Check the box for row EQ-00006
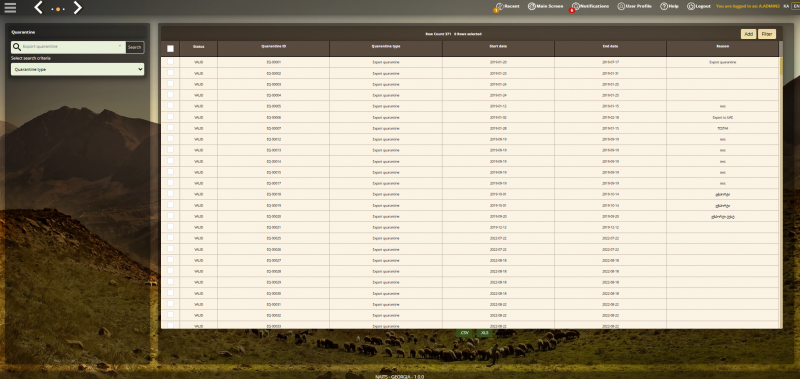This screenshot has width=800, height=379. coord(170,117)
